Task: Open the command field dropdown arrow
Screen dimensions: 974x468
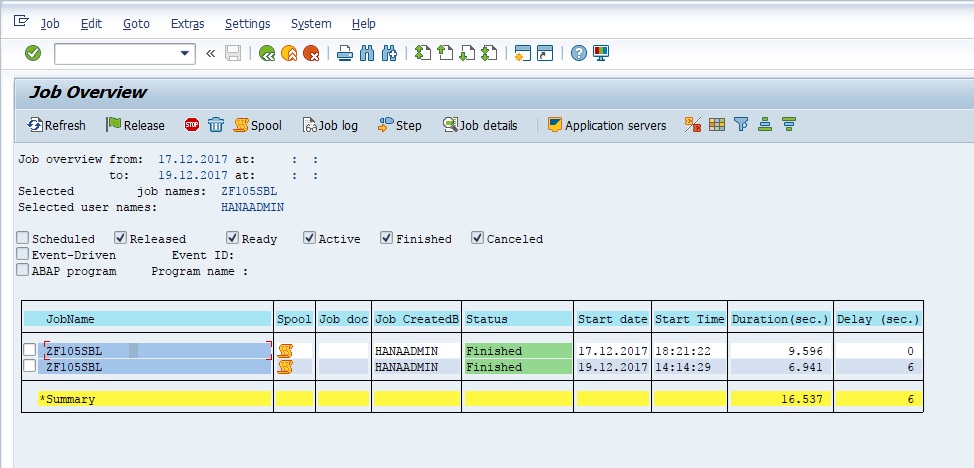Action: point(184,53)
